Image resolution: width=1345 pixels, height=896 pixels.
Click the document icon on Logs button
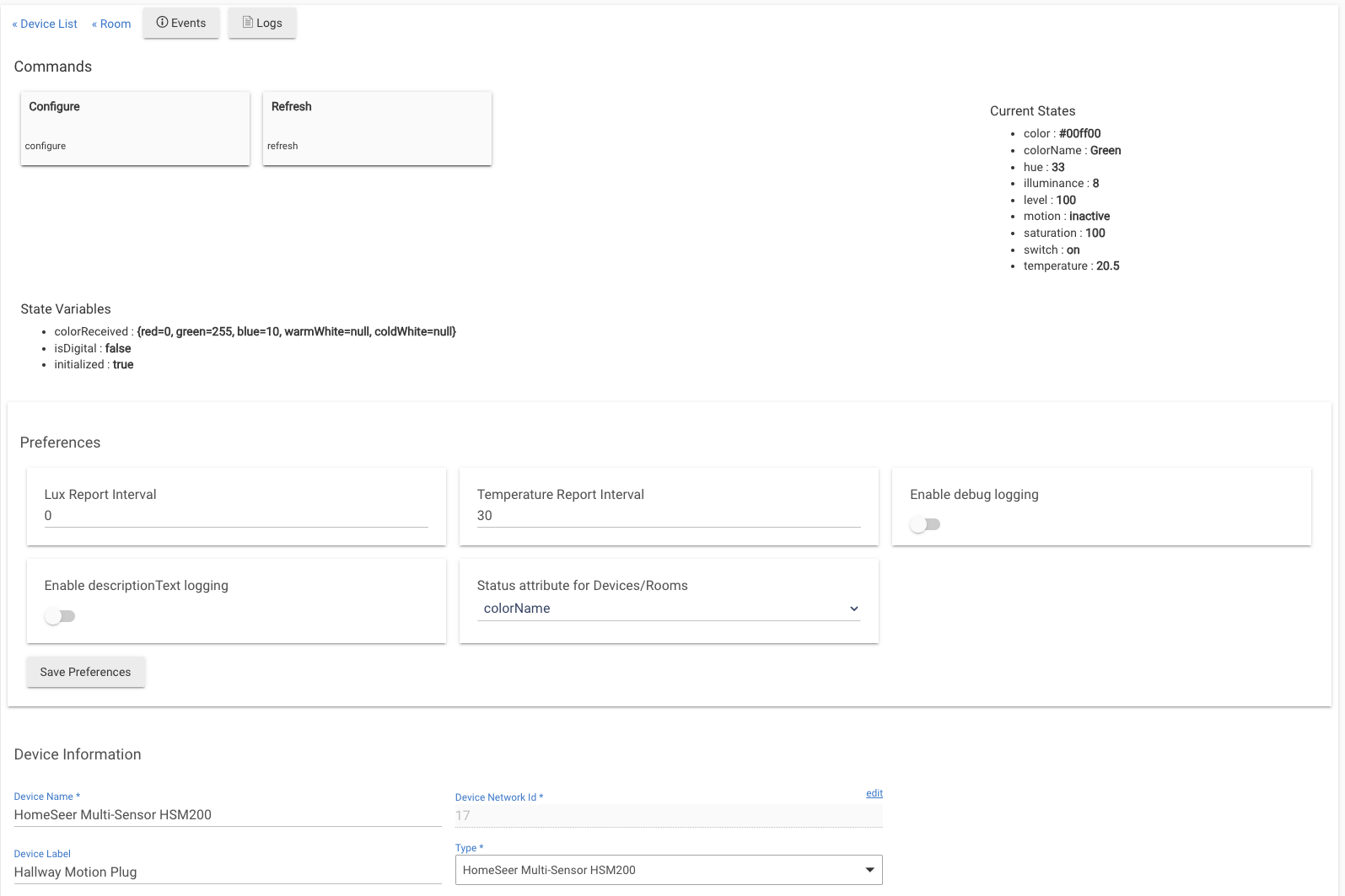click(x=248, y=23)
